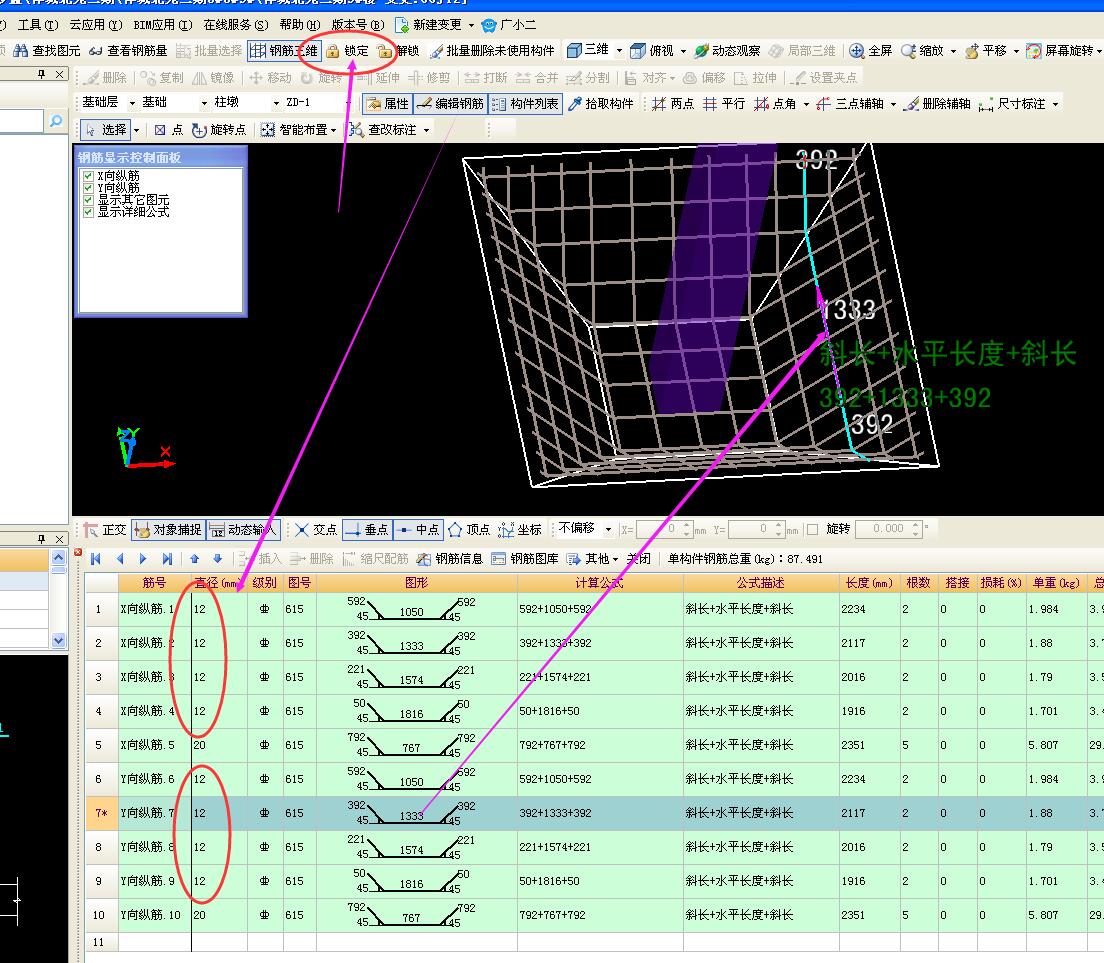Open the 云应用(Y) menu

(96, 25)
